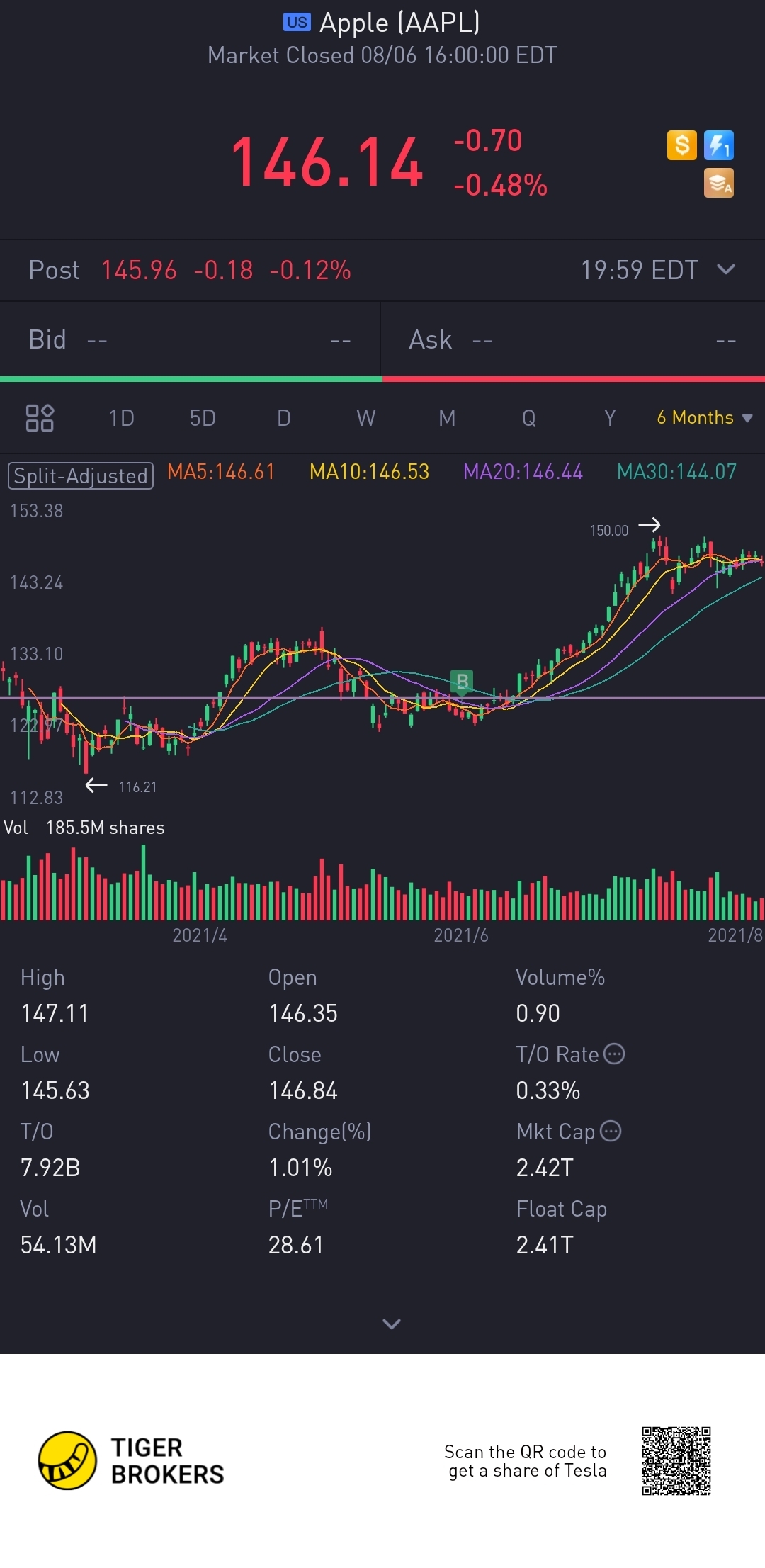The image size is (765, 1568).
Task: Expand more stats with bottom chevron
Action: [392, 1324]
